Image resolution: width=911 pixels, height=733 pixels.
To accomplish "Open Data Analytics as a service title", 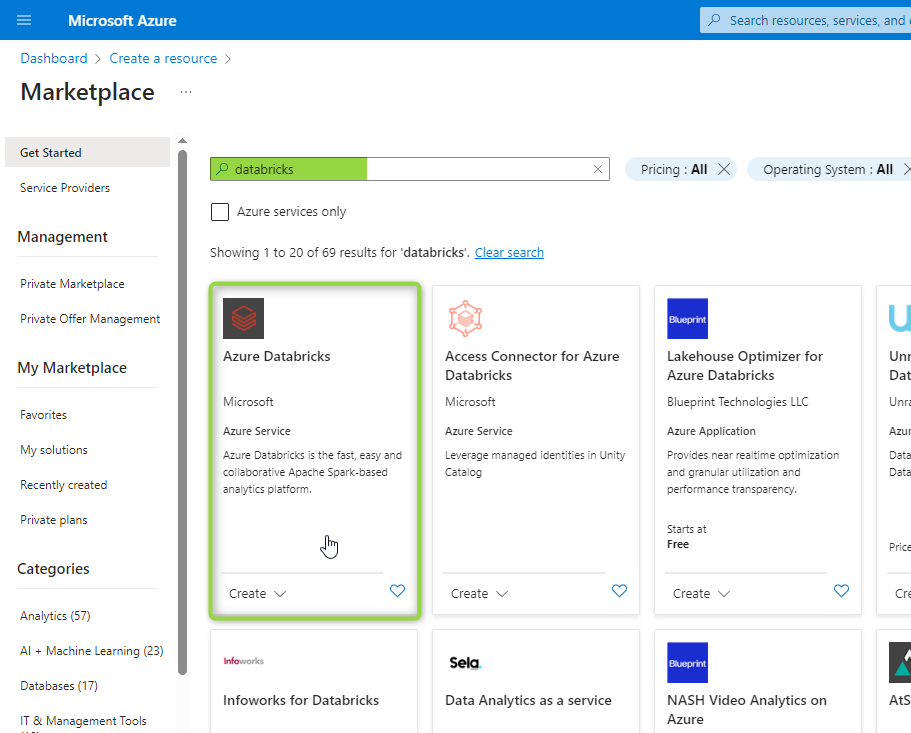I will click(528, 700).
